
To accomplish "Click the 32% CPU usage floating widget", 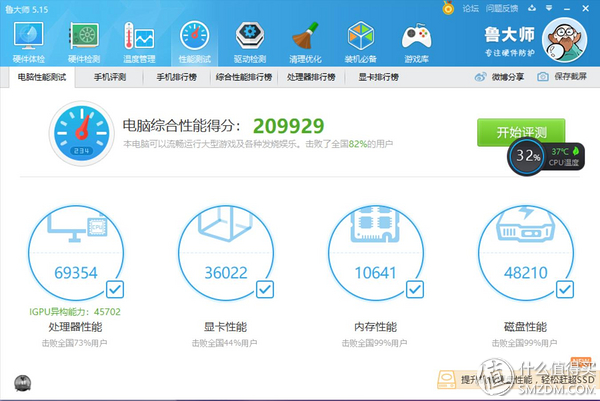I will click(527, 156).
